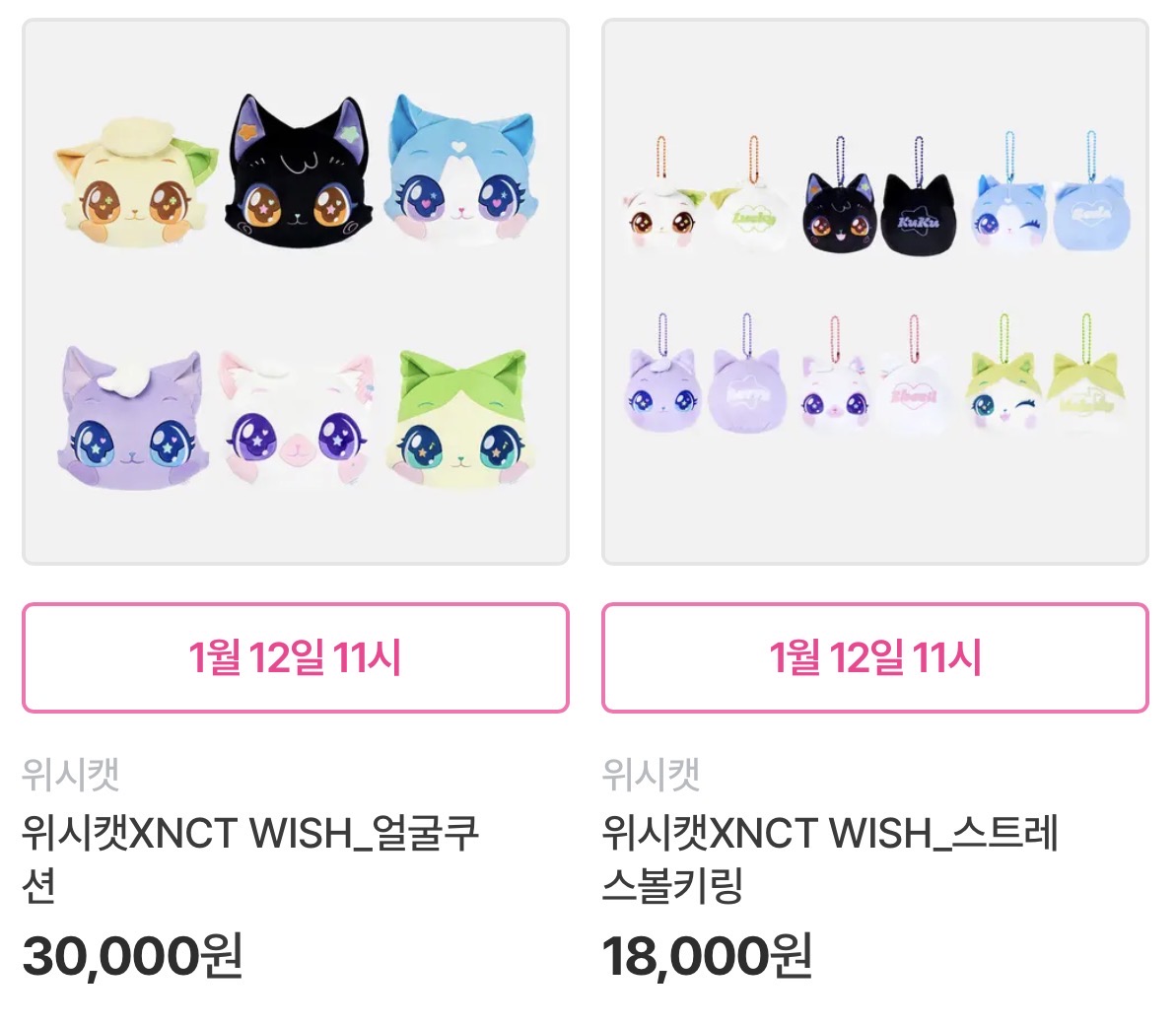Click the 18,000원 price

point(707,956)
